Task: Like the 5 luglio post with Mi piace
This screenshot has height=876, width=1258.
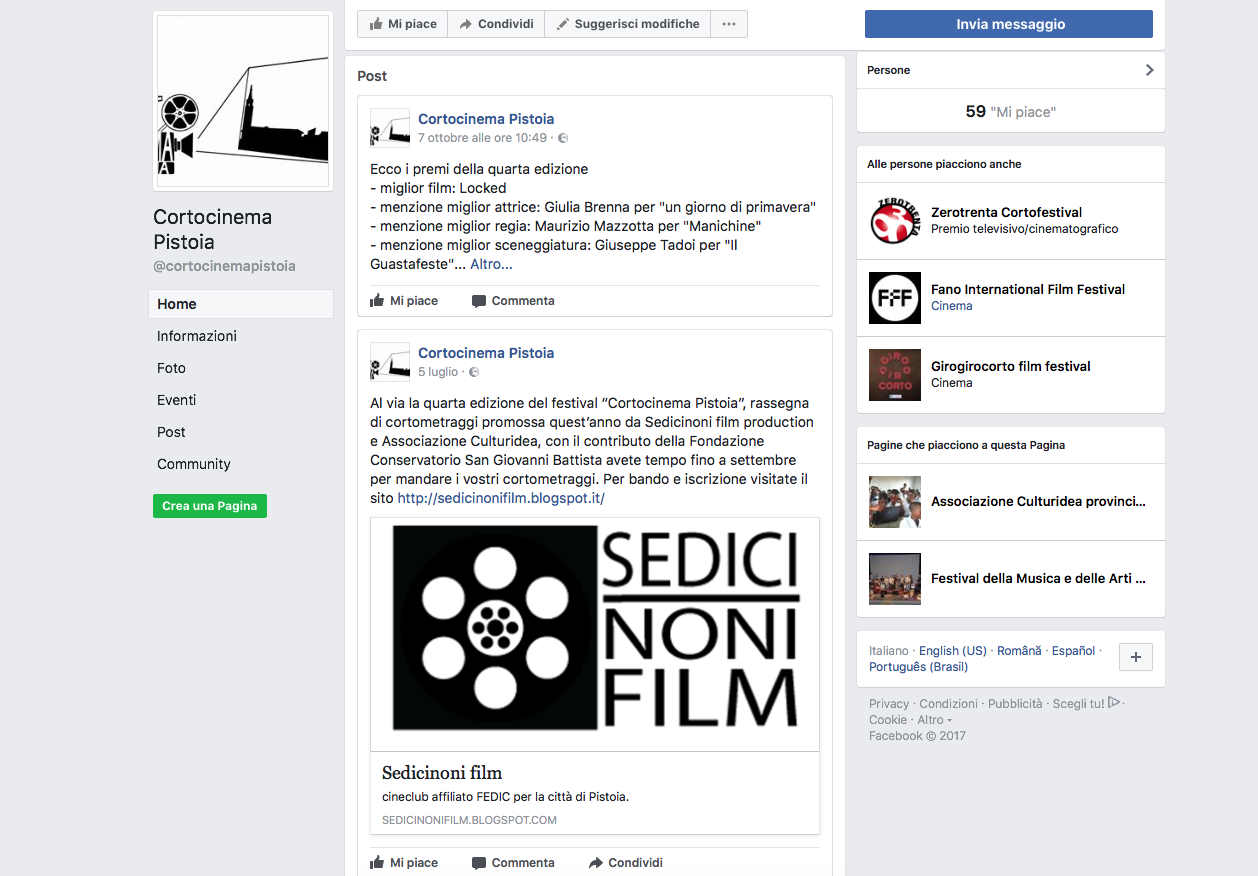Action: click(x=404, y=863)
